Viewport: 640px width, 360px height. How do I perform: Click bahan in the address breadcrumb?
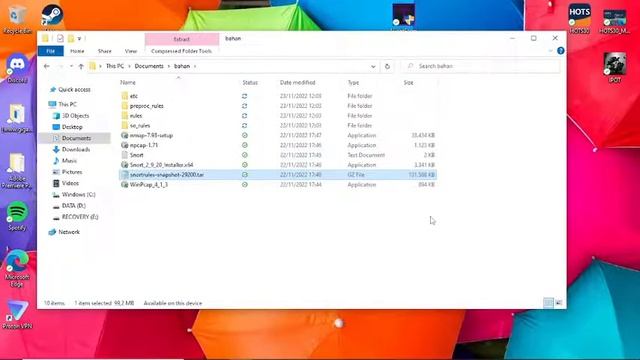pos(182,66)
